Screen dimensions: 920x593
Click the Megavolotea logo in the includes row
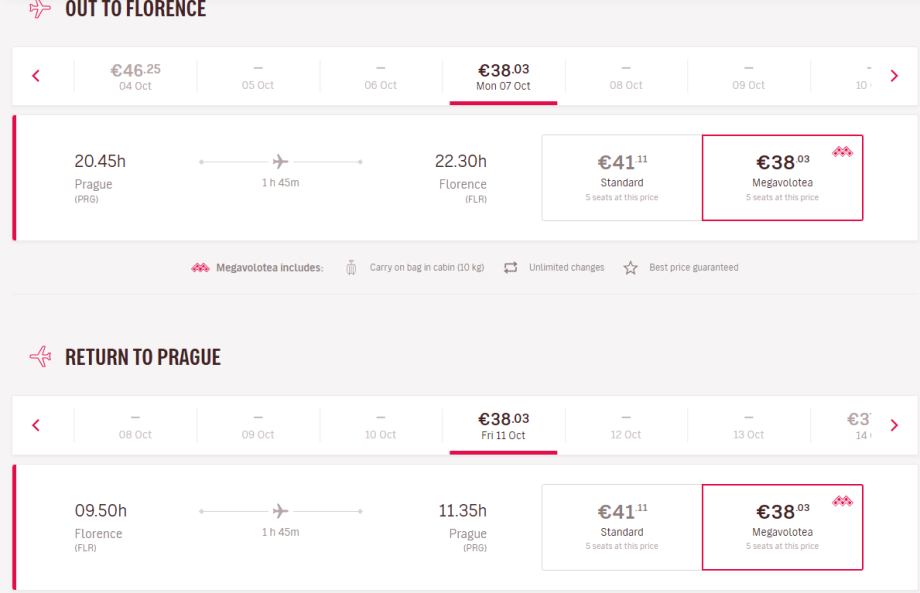tap(200, 268)
